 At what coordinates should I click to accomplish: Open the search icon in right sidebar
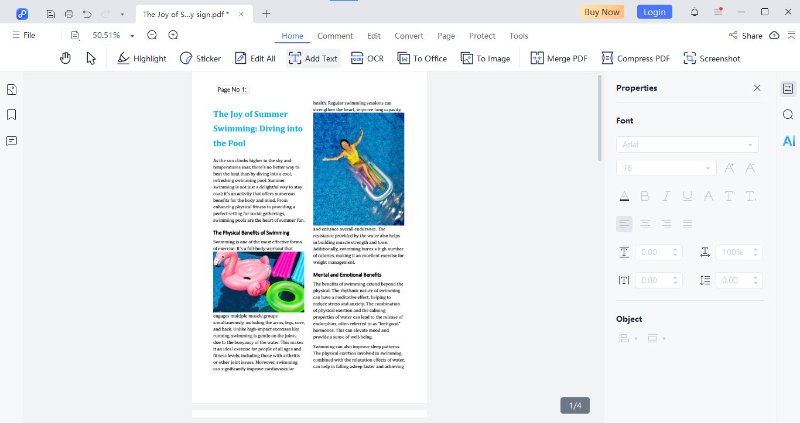[x=788, y=114]
